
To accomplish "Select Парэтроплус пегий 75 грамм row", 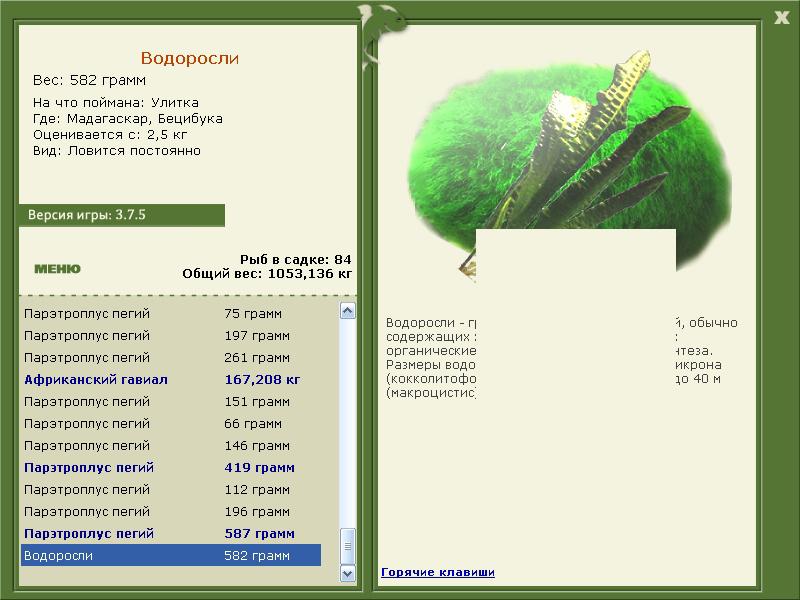I will pyautogui.click(x=171, y=313).
